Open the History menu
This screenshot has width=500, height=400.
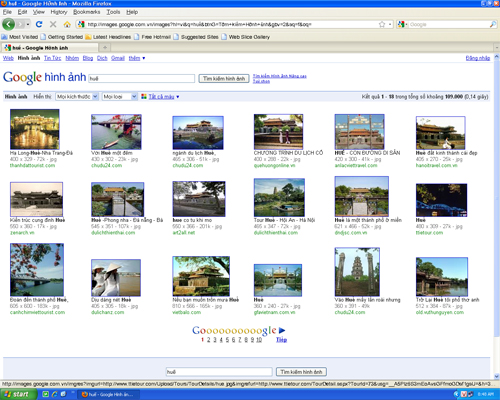(59, 12)
